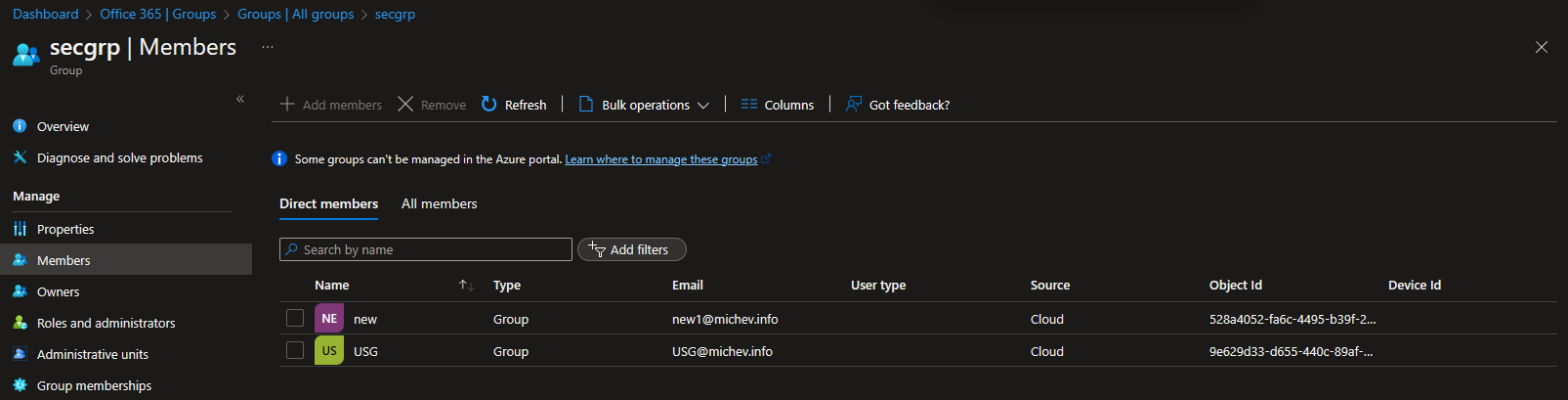Switch to the Direct members tab
The image size is (1568, 400).
[x=328, y=203]
